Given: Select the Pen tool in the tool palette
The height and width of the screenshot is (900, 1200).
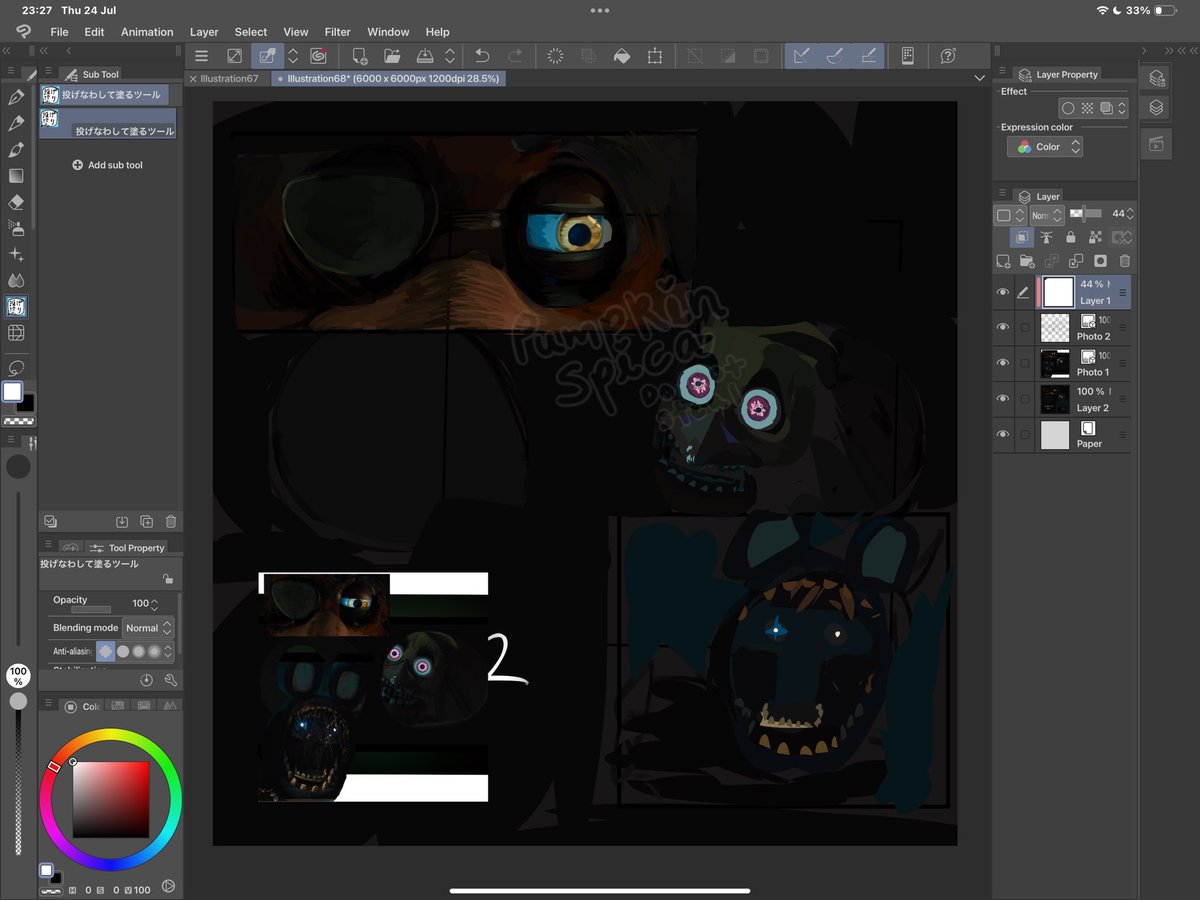Looking at the screenshot, I should click(x=16, y=98).
